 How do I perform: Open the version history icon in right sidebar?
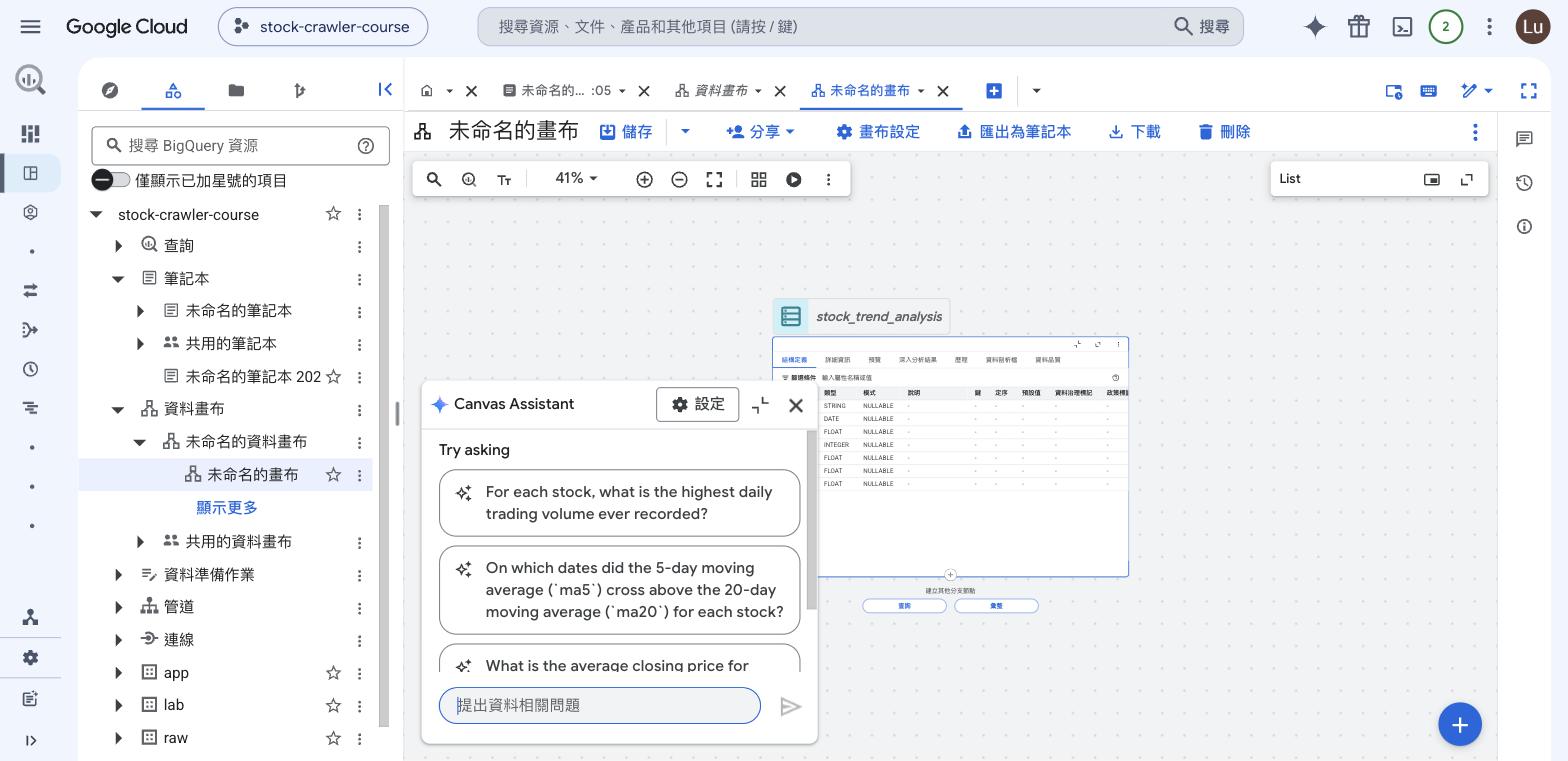[1524, 182]
